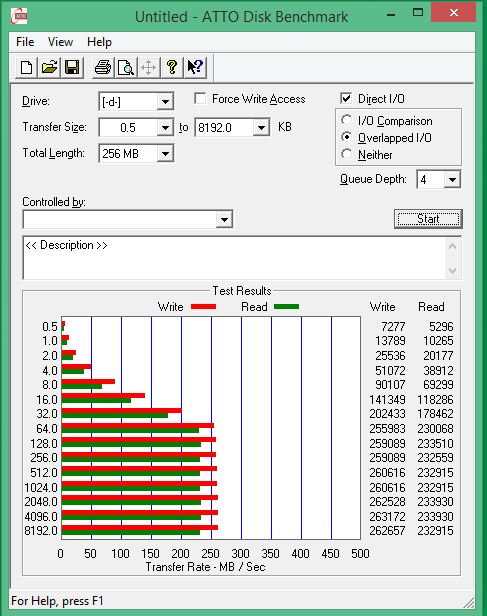Uncheck the Direct I/O checkbox
Image resolution: width=487 pixels, height=616 pixels.
[346, 98]
